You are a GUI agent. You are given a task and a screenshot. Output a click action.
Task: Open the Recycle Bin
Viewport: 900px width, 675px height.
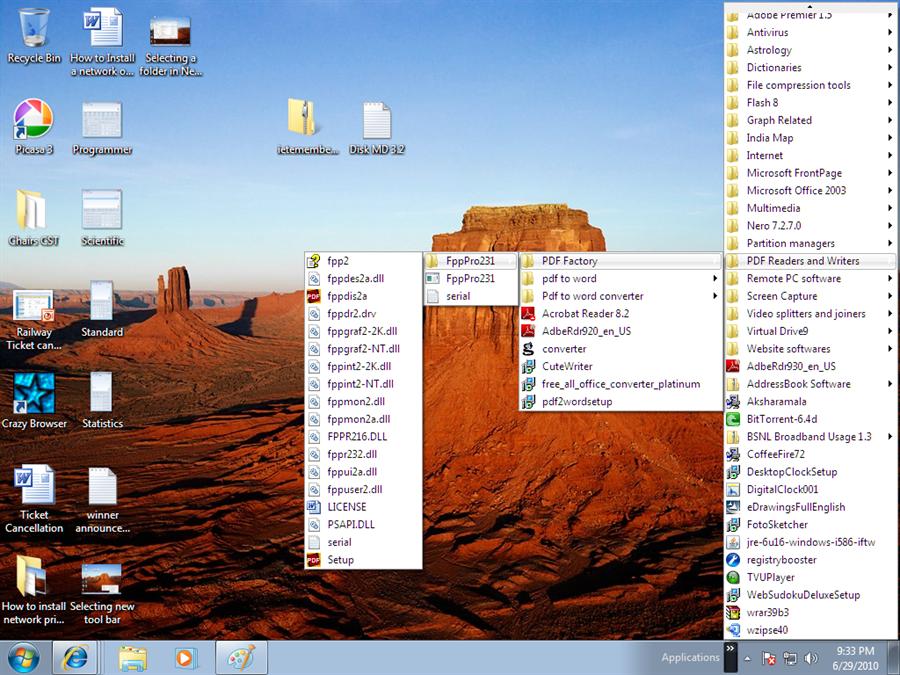point(35,27)
